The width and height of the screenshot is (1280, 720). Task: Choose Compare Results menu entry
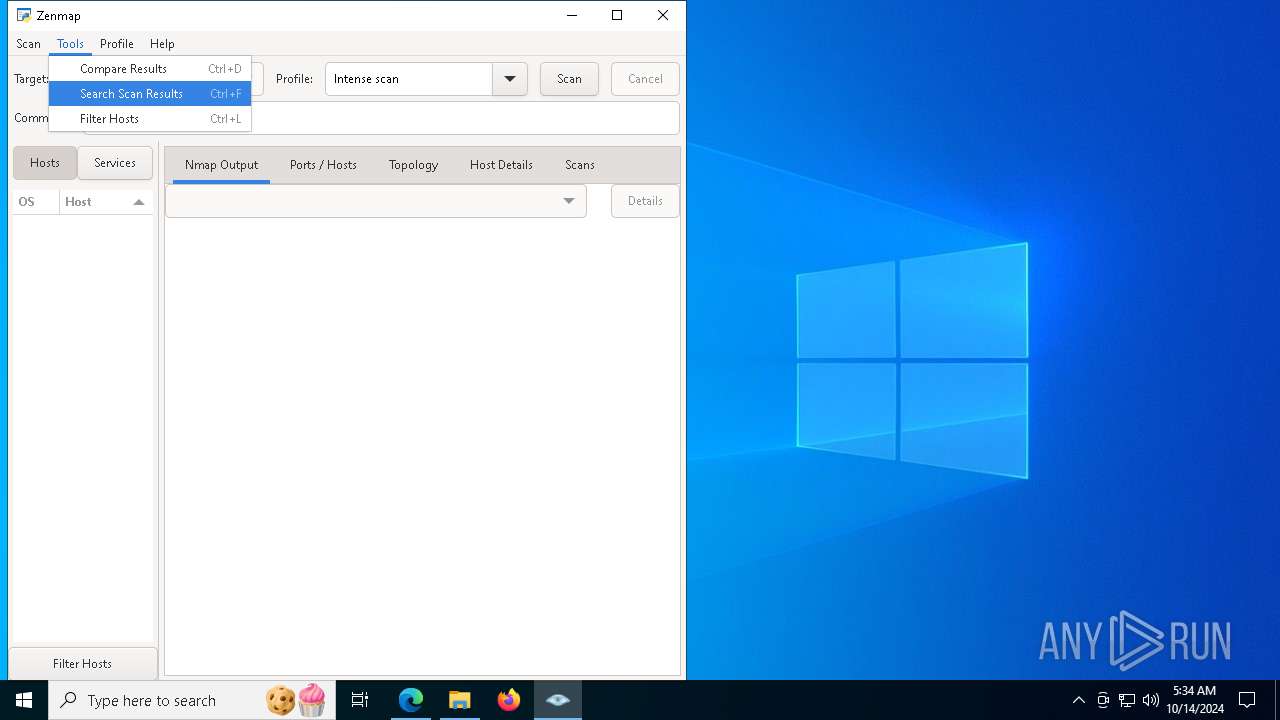click(150, 69)
